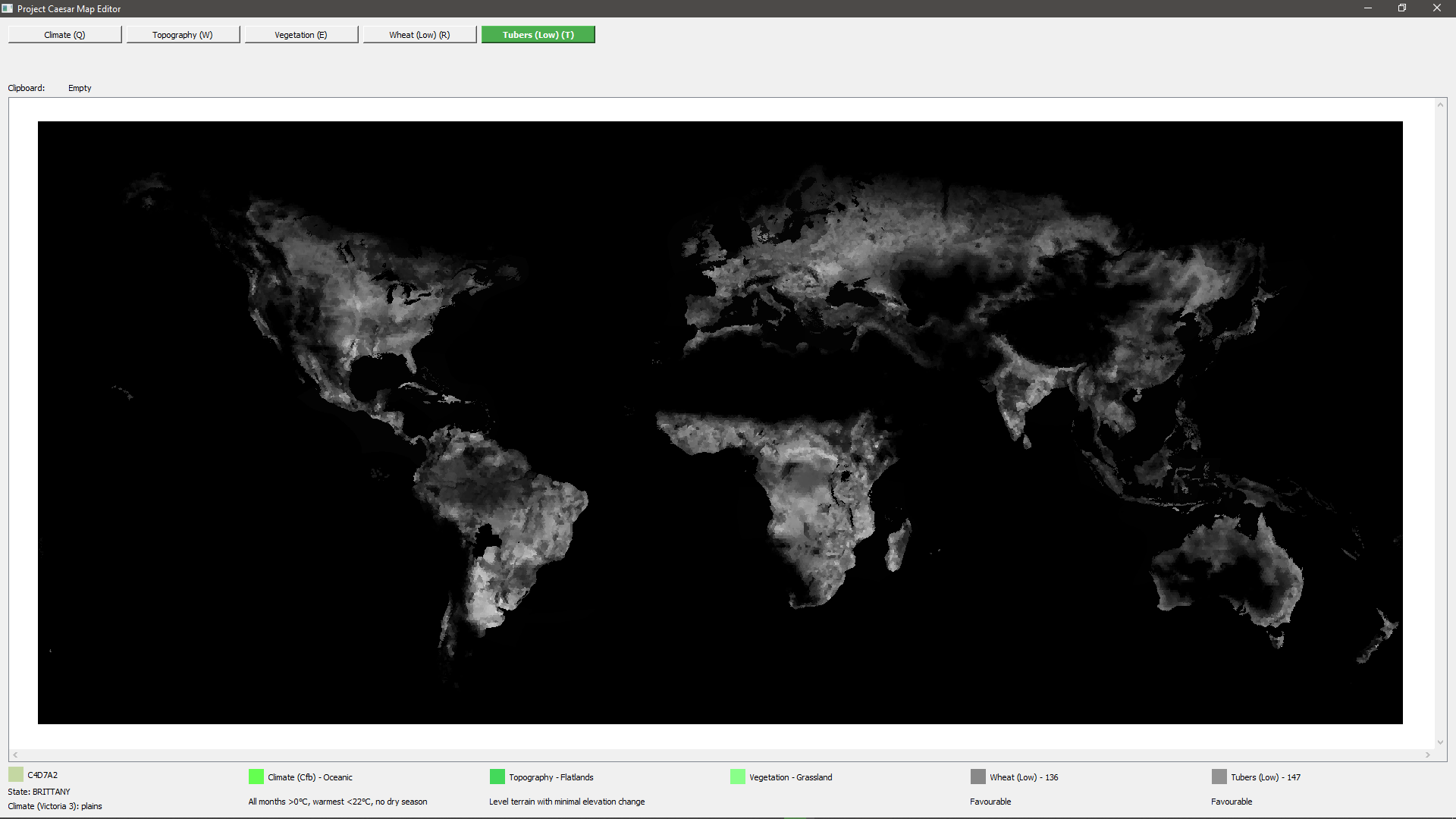
Task: Click the horizontal scroll-right arrow
Action: 1428,755
